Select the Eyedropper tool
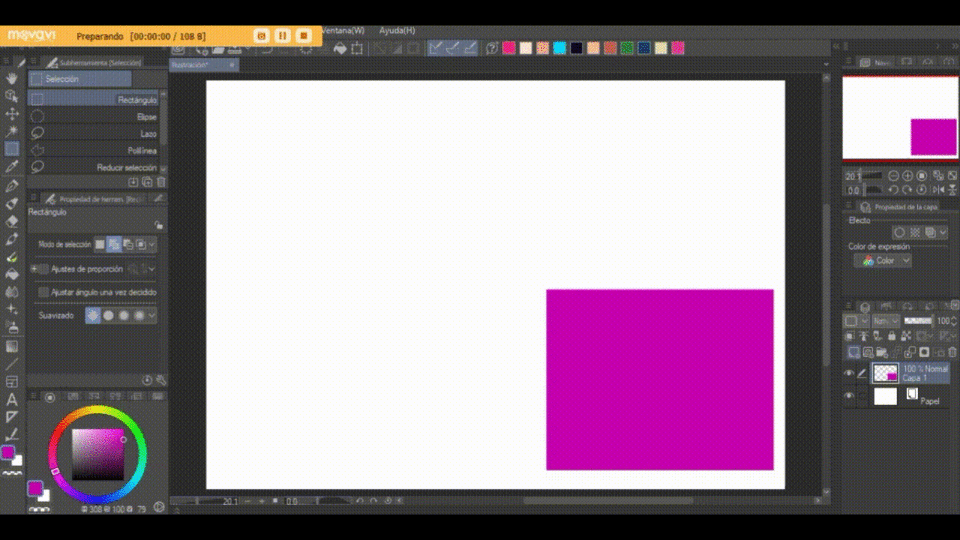960x540 pixels. [x=12, y=167]
